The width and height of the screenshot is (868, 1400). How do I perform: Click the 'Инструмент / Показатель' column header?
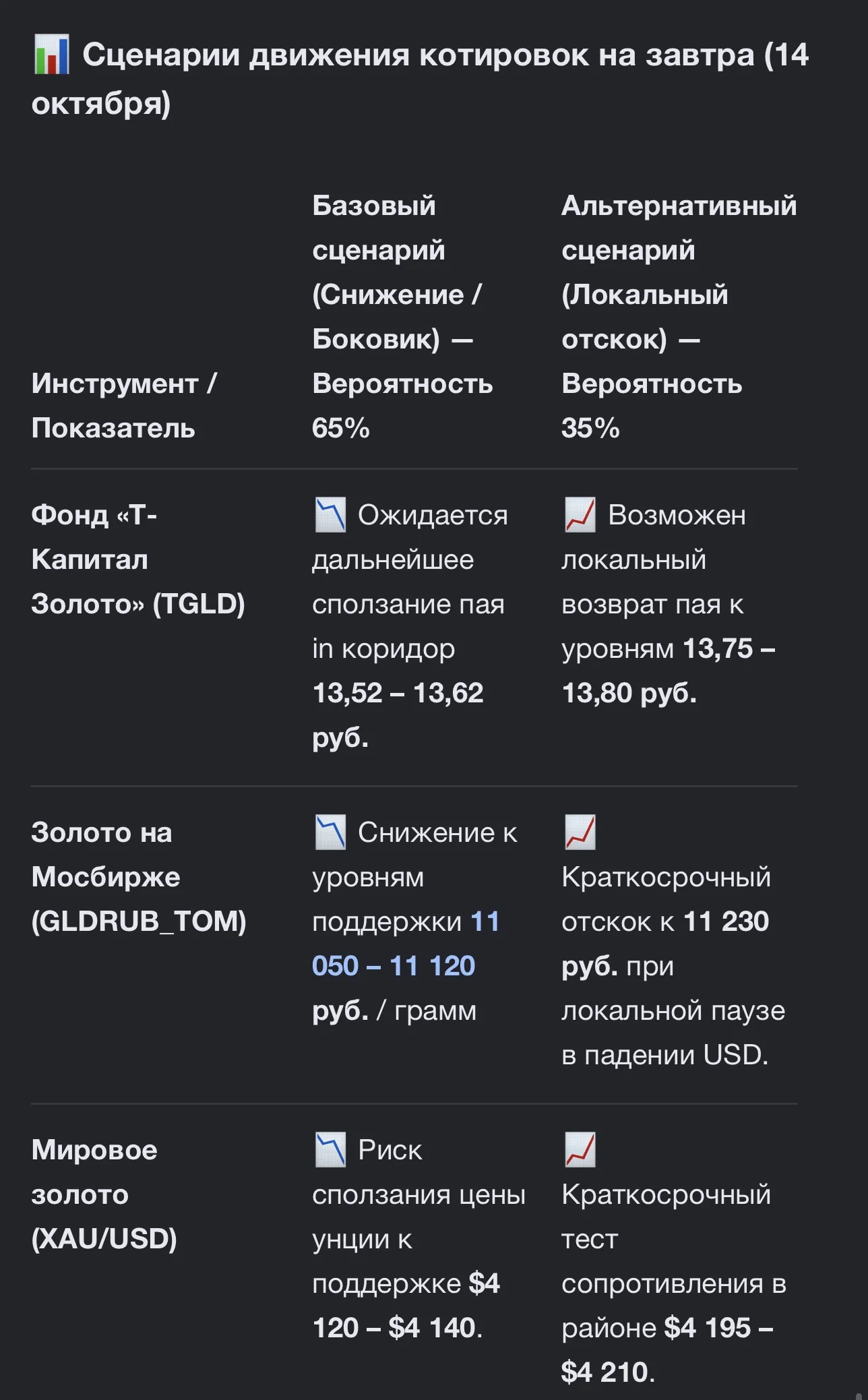[x=124, y=406]
